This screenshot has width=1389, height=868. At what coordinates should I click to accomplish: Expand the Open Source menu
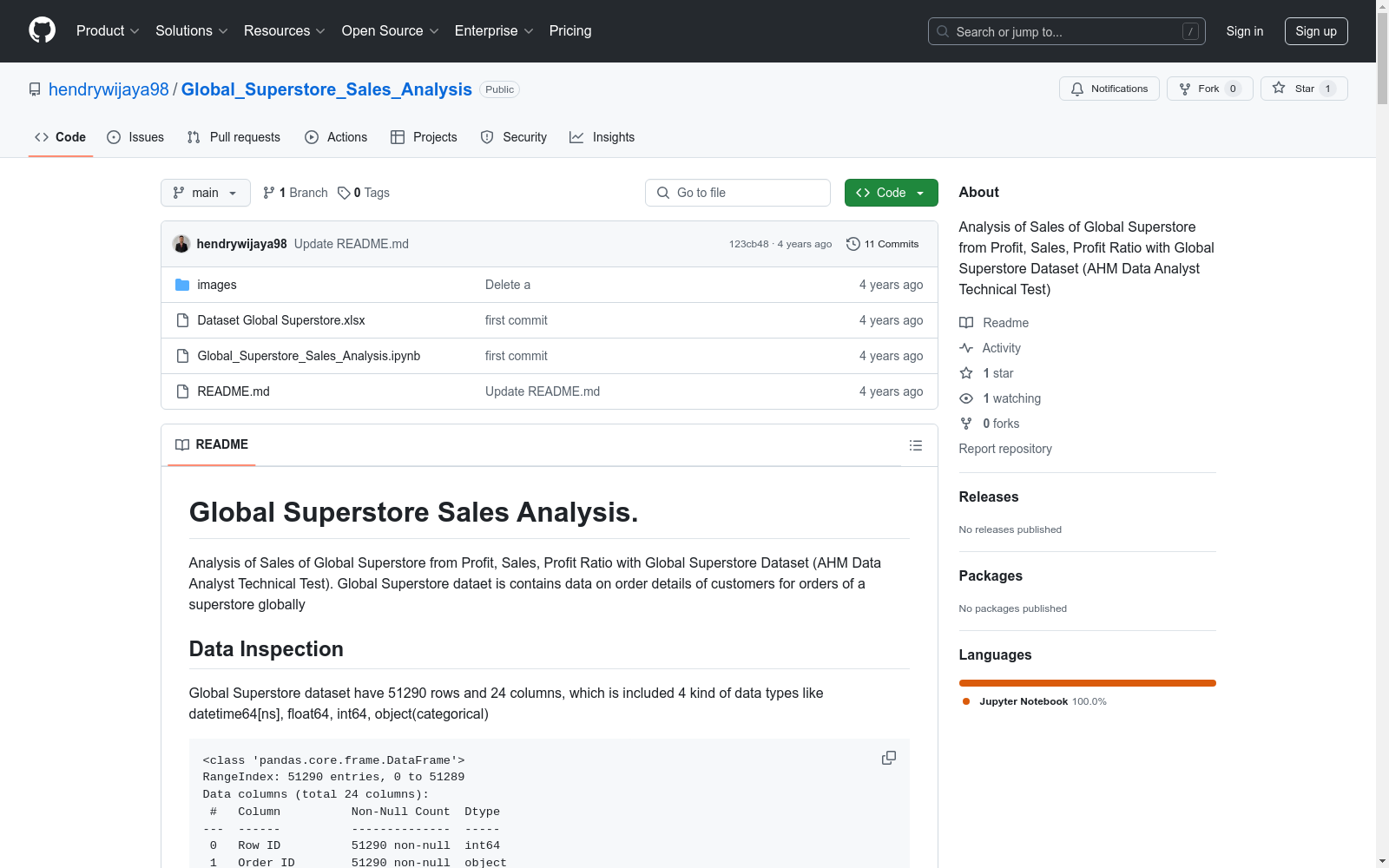(x=391, y=30)
